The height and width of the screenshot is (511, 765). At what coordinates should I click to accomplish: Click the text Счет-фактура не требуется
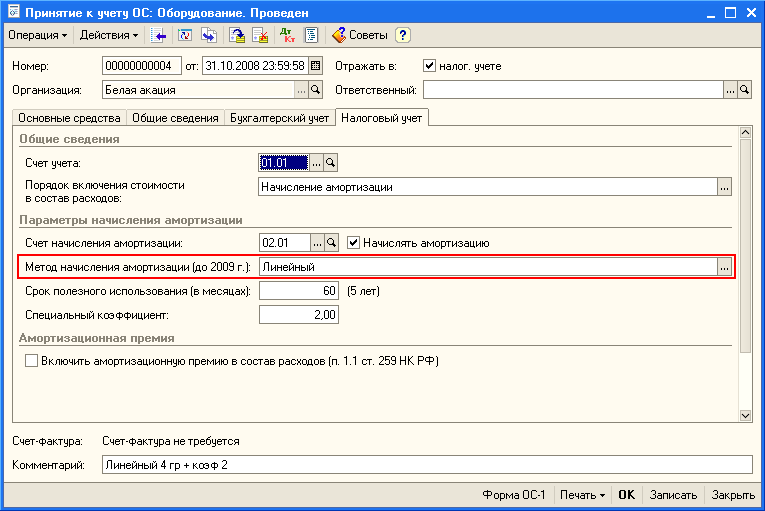point(171,441)
